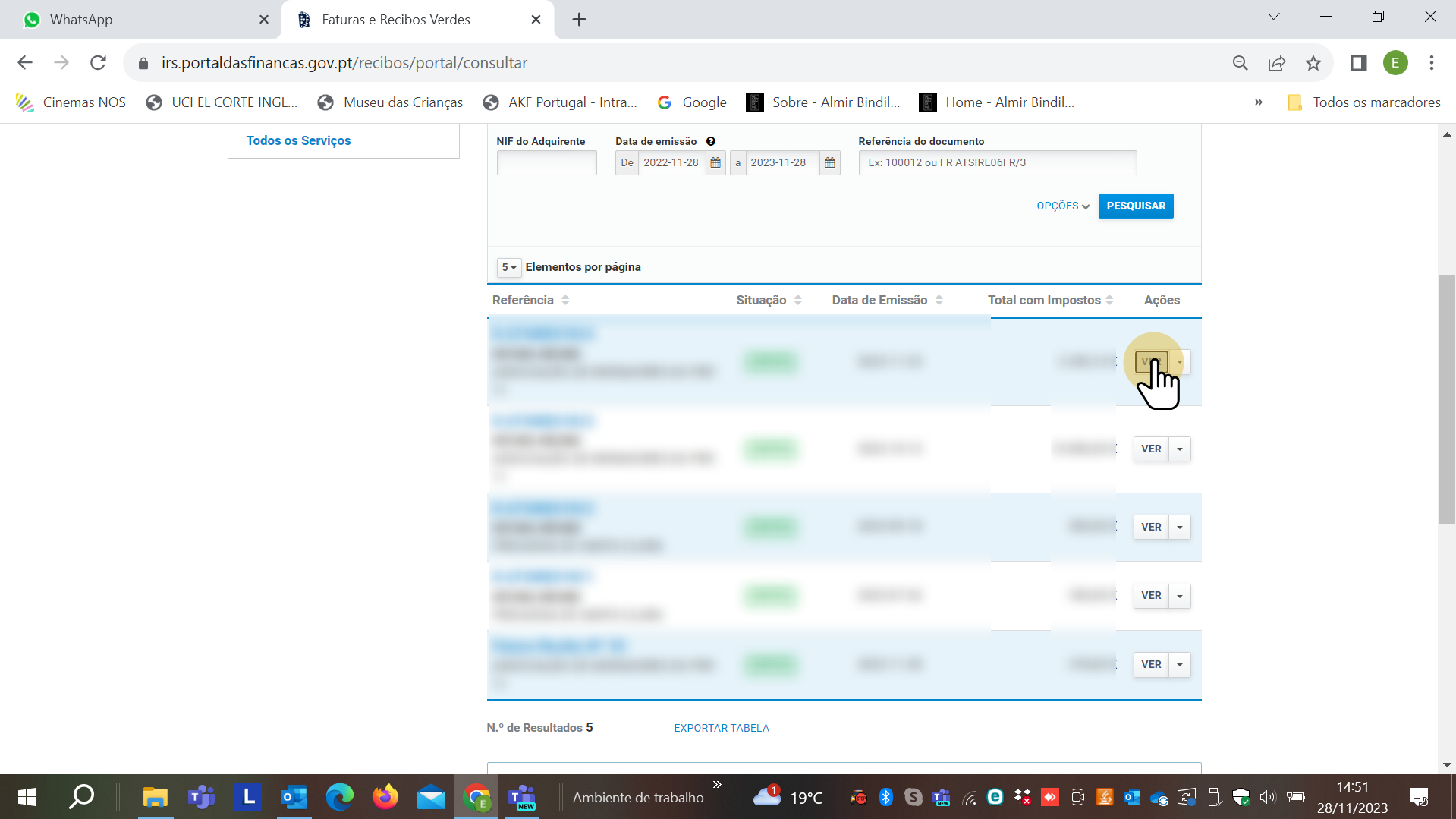Reload the page
The height and width of the screenshot is (819, 1456).
point(98,63)
